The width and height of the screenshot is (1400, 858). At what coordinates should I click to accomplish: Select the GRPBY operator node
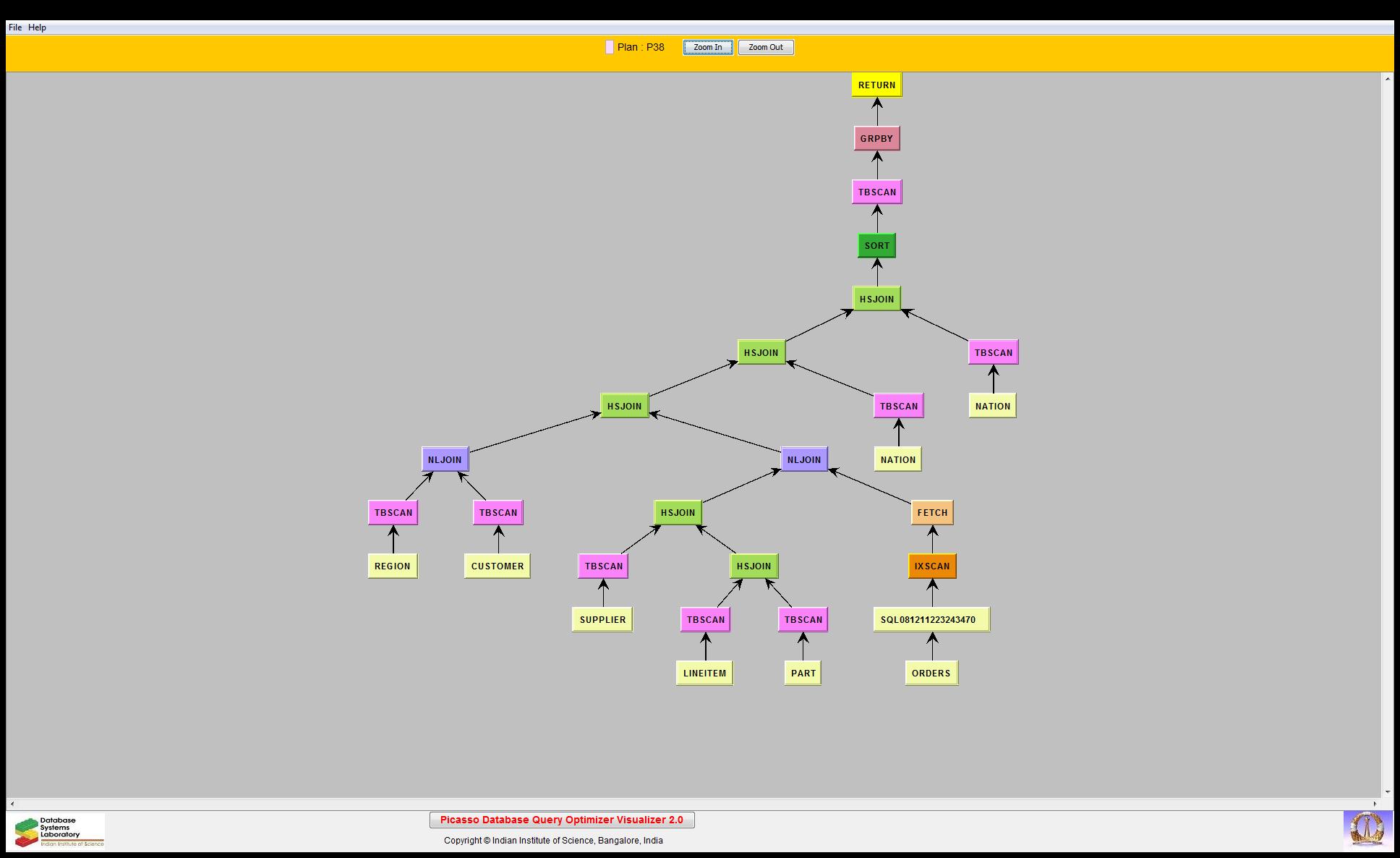click(876, 138)
